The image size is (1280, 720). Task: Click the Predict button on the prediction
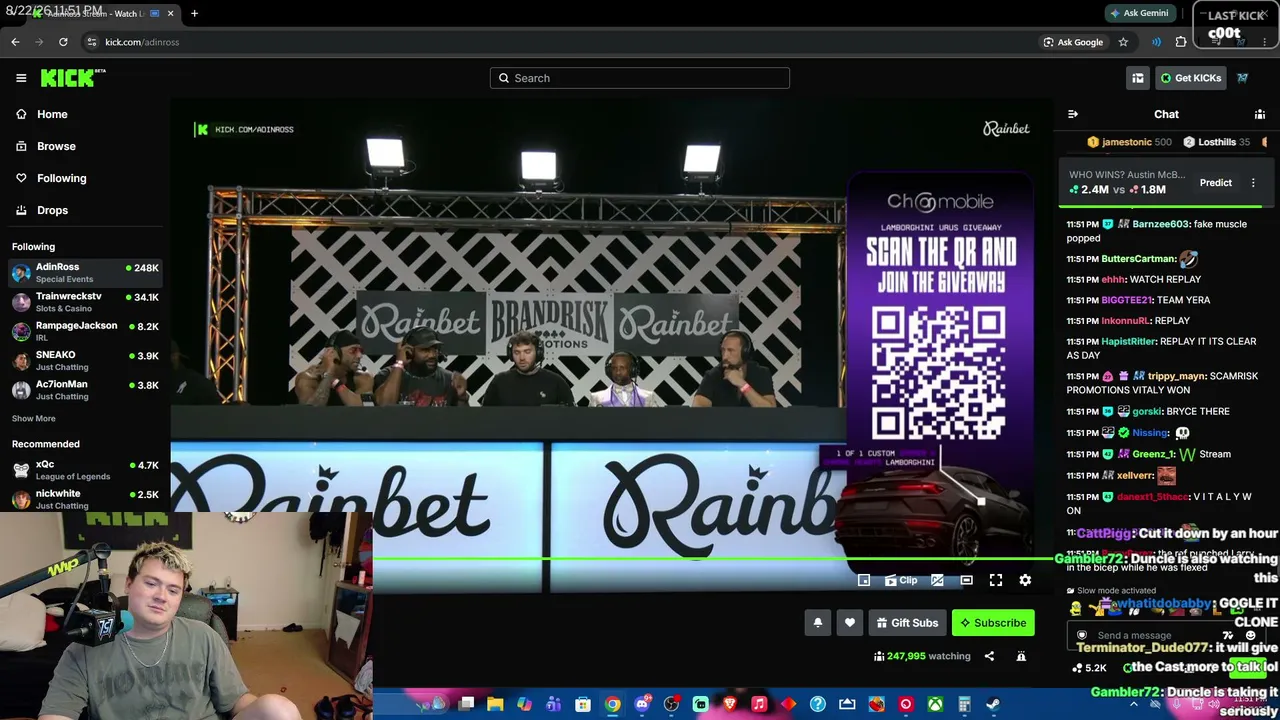coord(1216,183)
